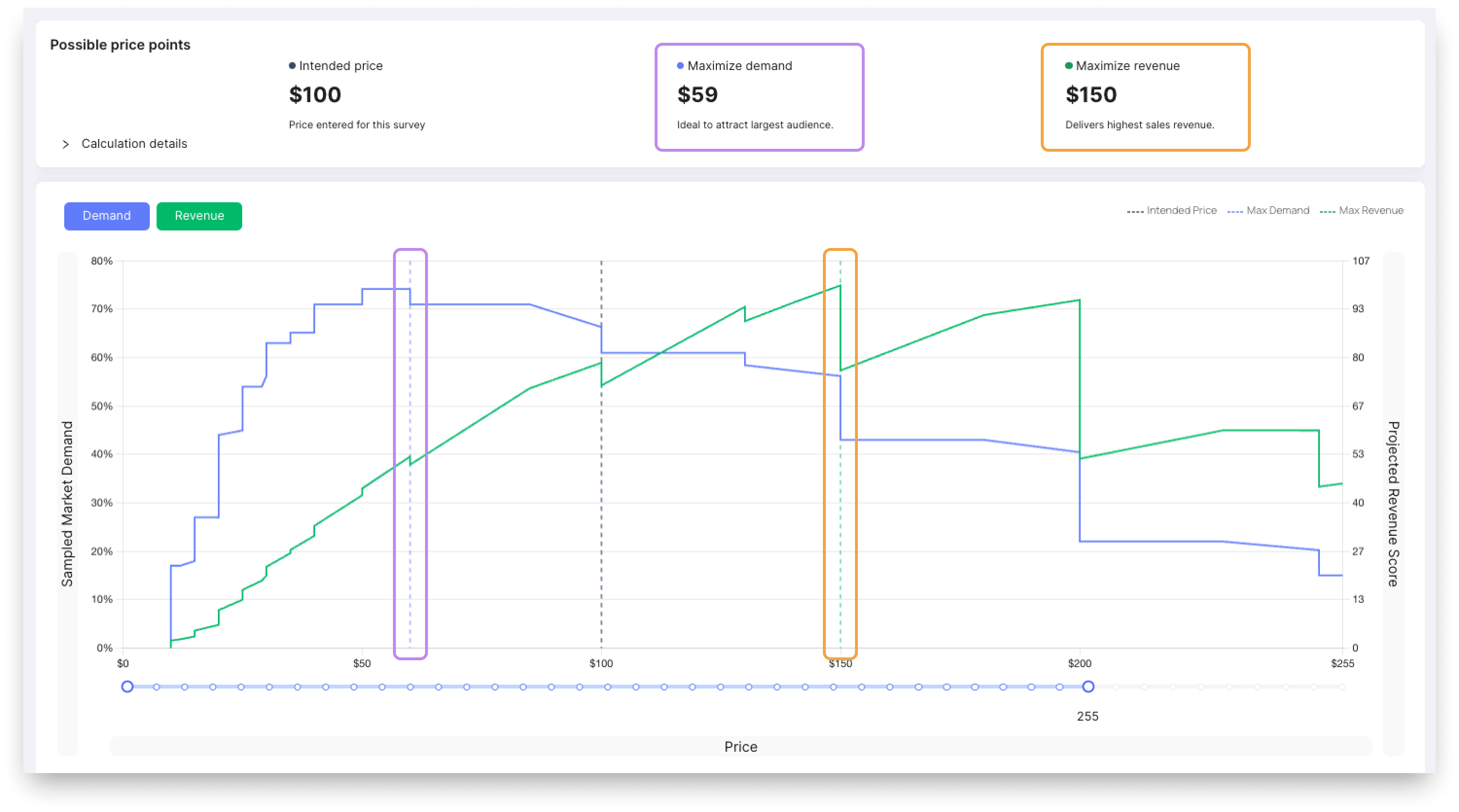Click the Projected Revenue Score axis title
The height and width of the screenshot is (812, 1459).
[1393, 504]
